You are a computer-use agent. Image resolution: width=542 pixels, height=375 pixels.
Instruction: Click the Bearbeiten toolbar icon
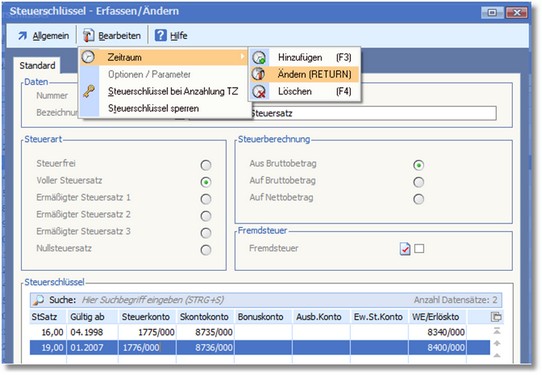tap(88, 35)
